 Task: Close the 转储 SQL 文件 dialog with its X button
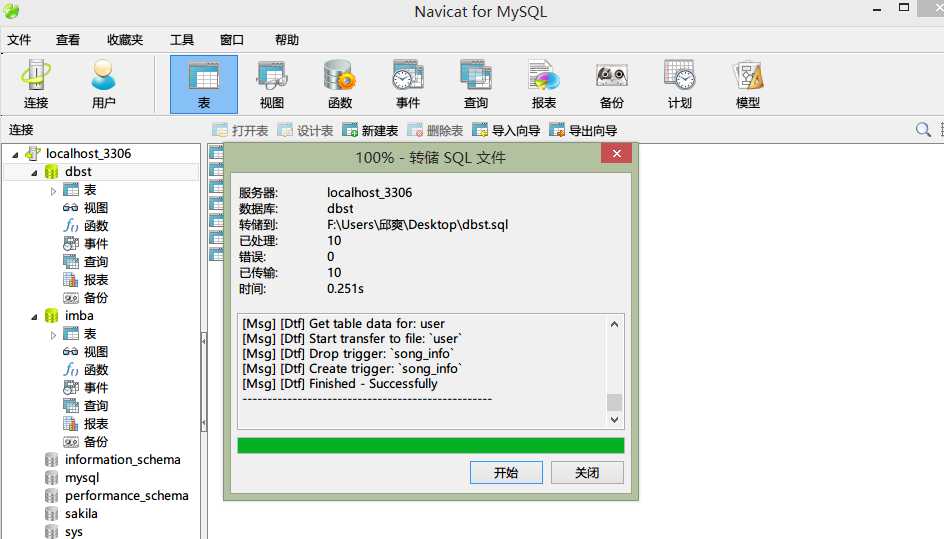tap(616, 154)
